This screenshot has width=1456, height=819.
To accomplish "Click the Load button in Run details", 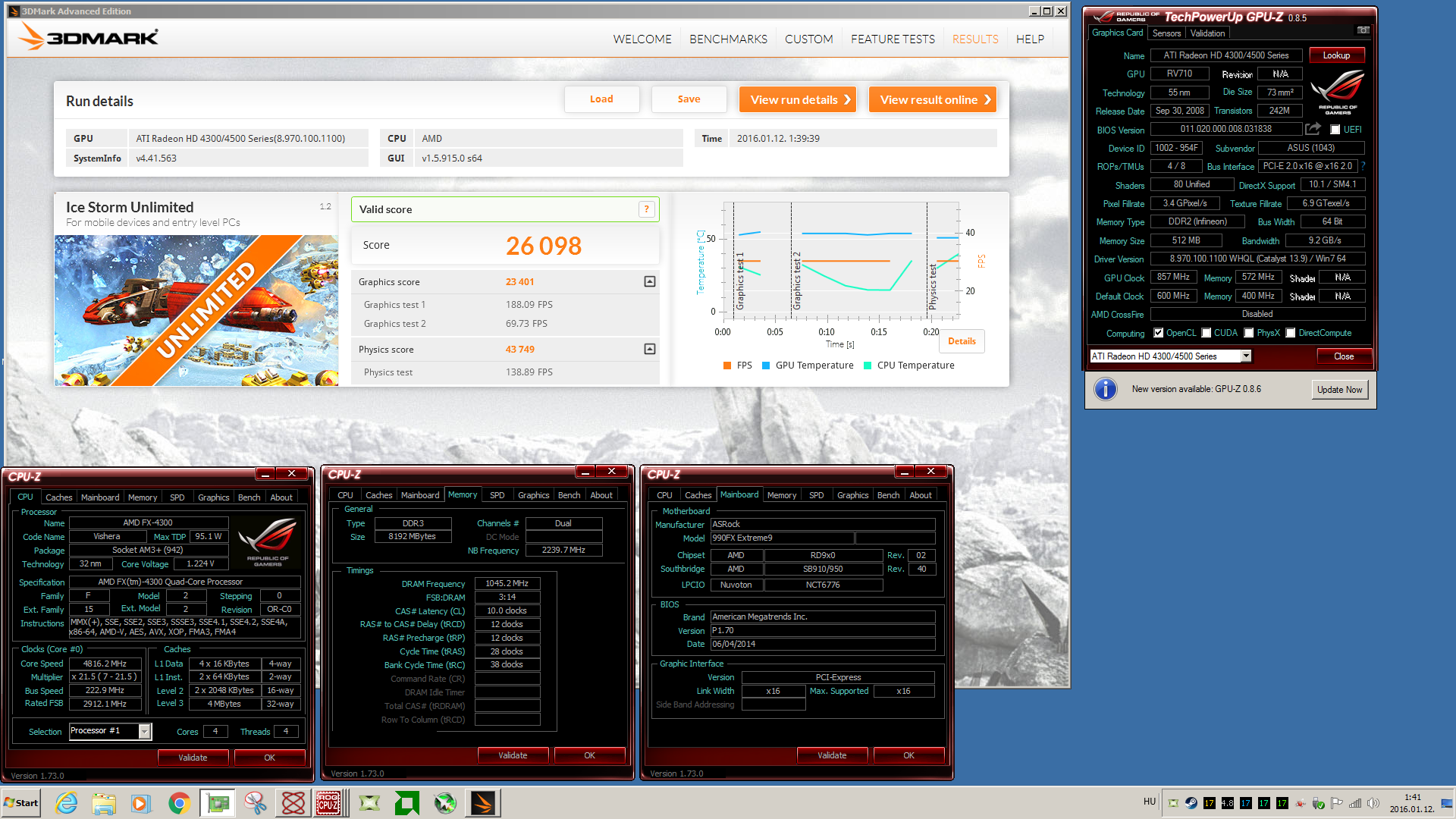I will point(601,99).
